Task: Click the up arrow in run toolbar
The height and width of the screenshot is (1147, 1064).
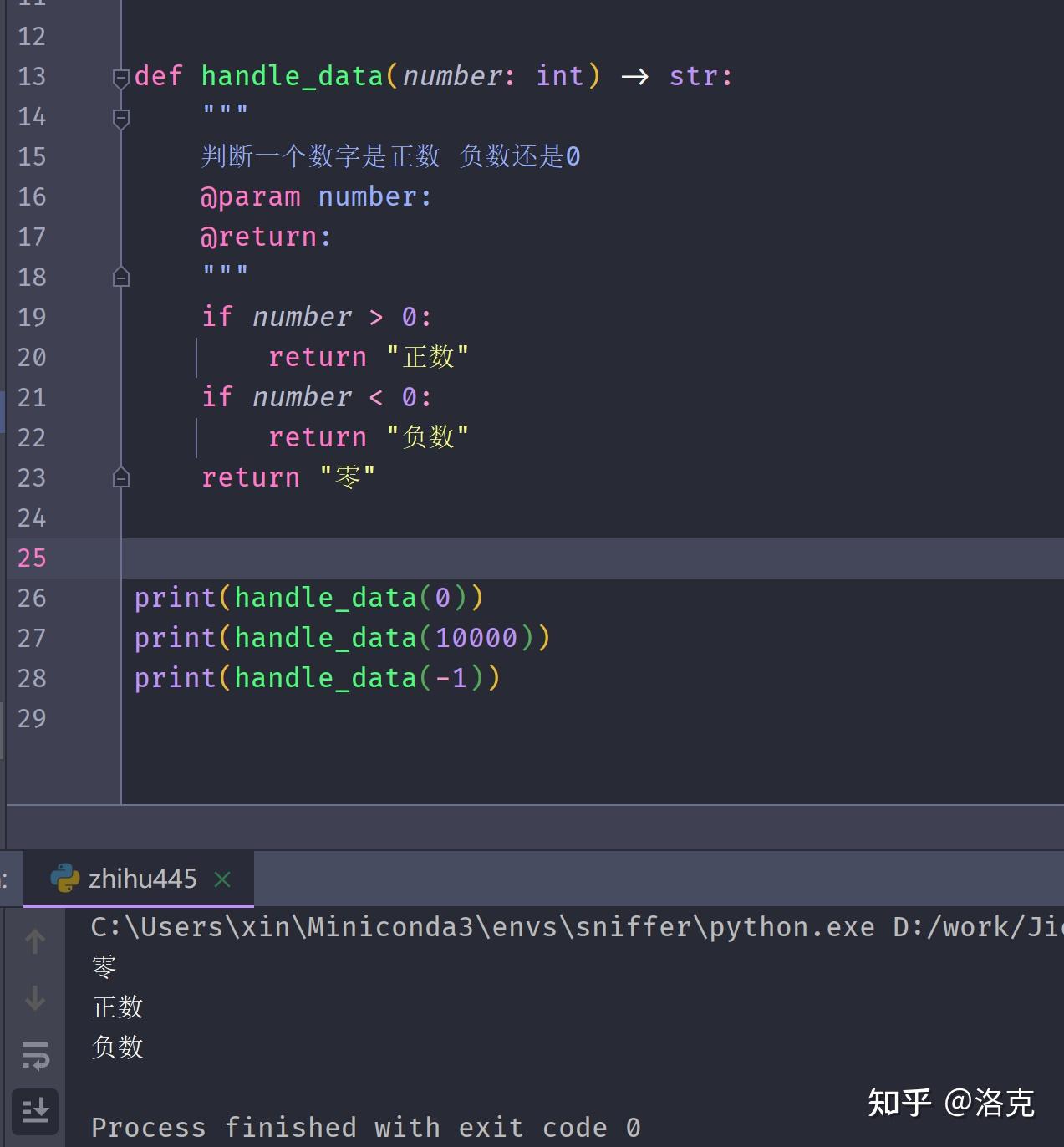Action: [35, 941]
